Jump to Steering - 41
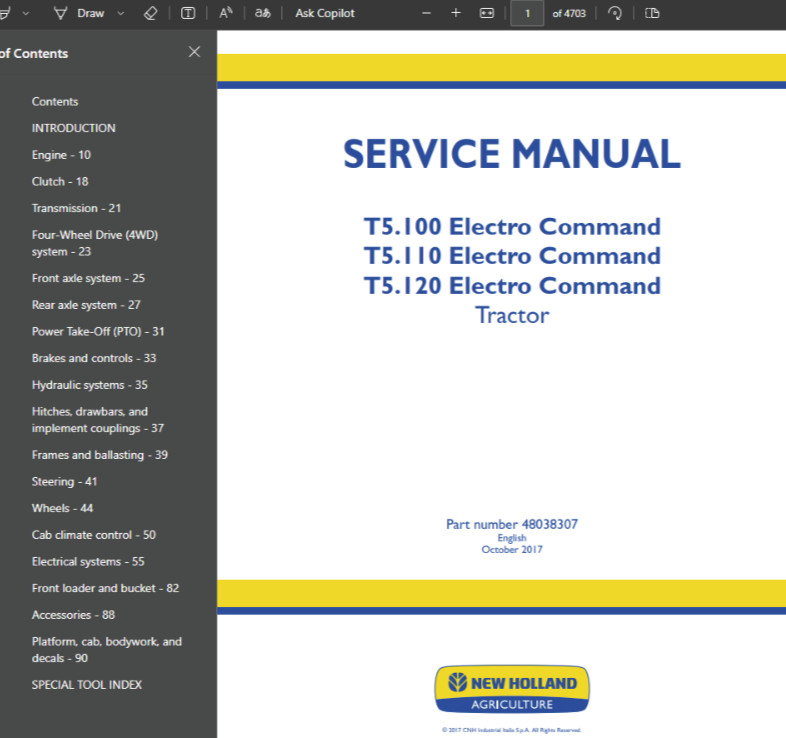786x738 pixels. [64, 482]
